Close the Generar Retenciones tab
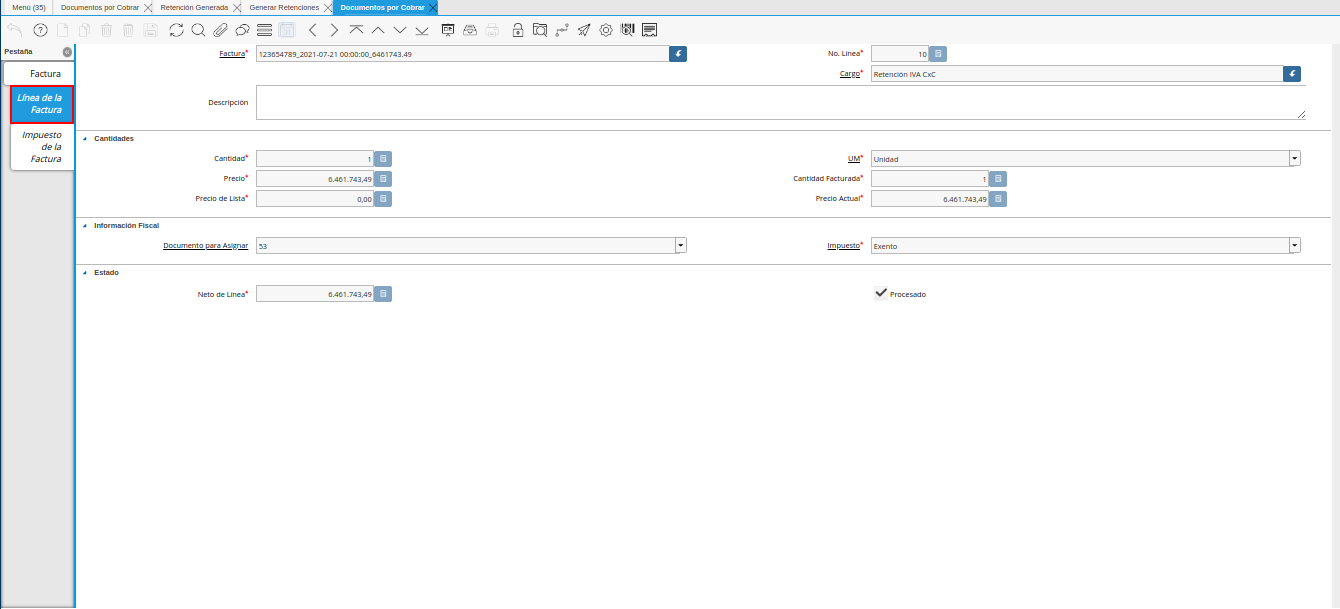This screenshot has height=609, width=1340. point(328,7)
